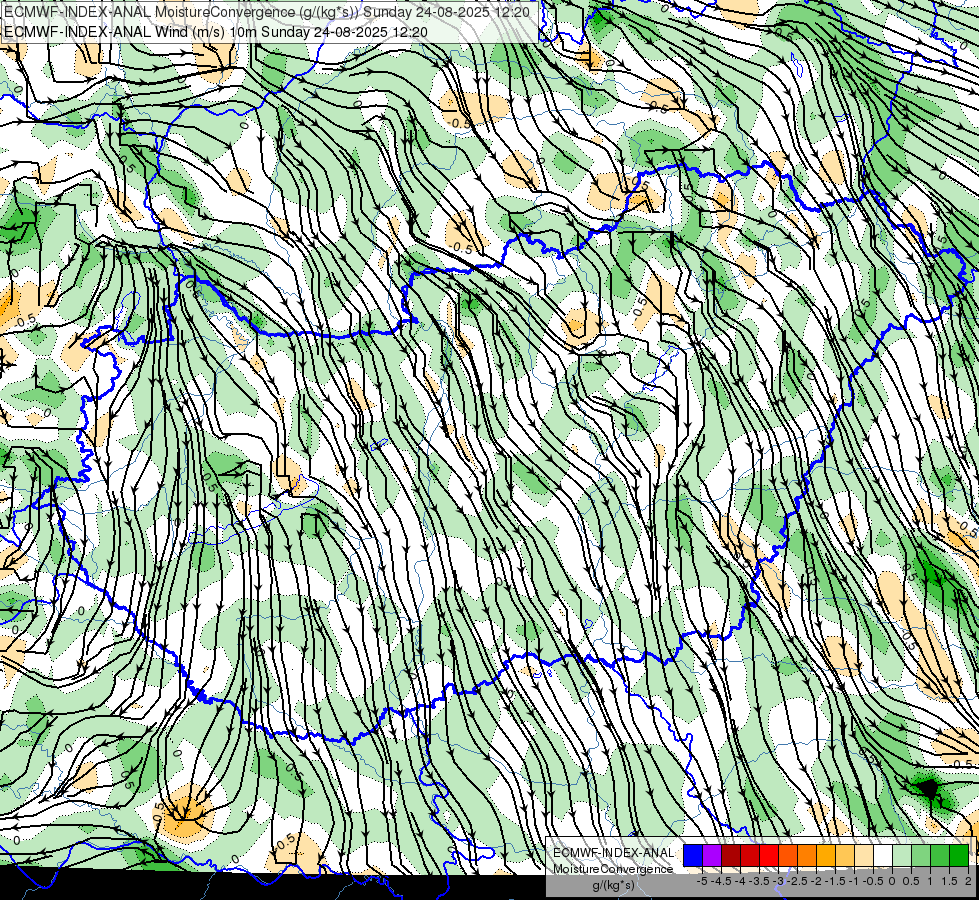This screenshot has height=900, width=979.
Task: Select the purple legend color swatch
Action: [x=712, y=856]
